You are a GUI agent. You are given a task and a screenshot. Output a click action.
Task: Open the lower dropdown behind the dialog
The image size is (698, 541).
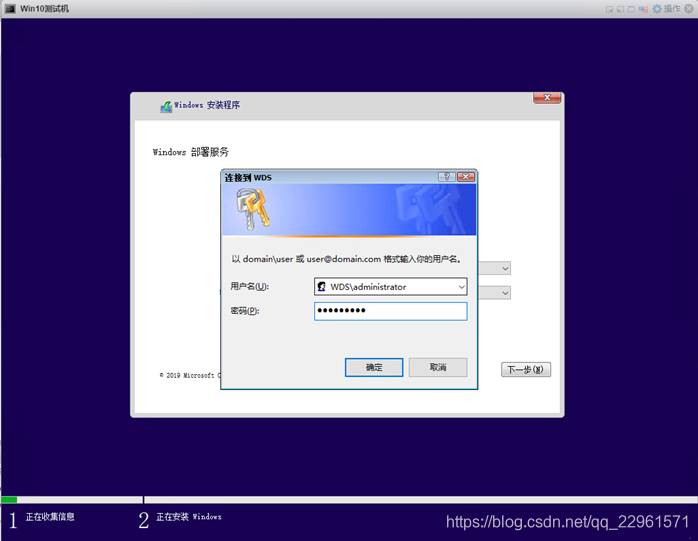[505, 293]
